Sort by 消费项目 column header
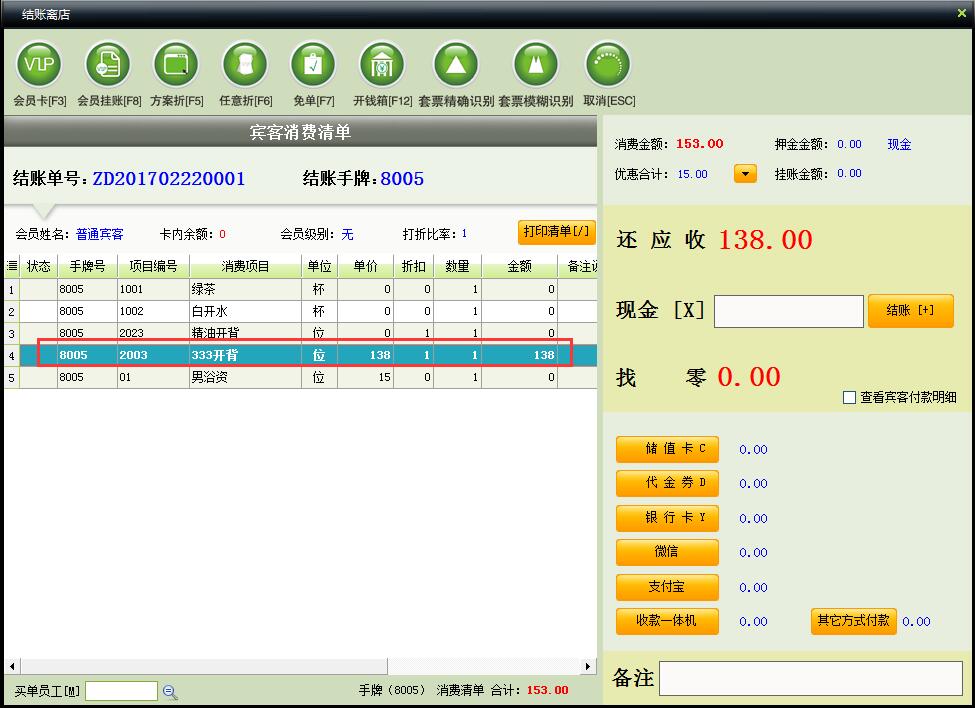 click(x=246, y=266)
